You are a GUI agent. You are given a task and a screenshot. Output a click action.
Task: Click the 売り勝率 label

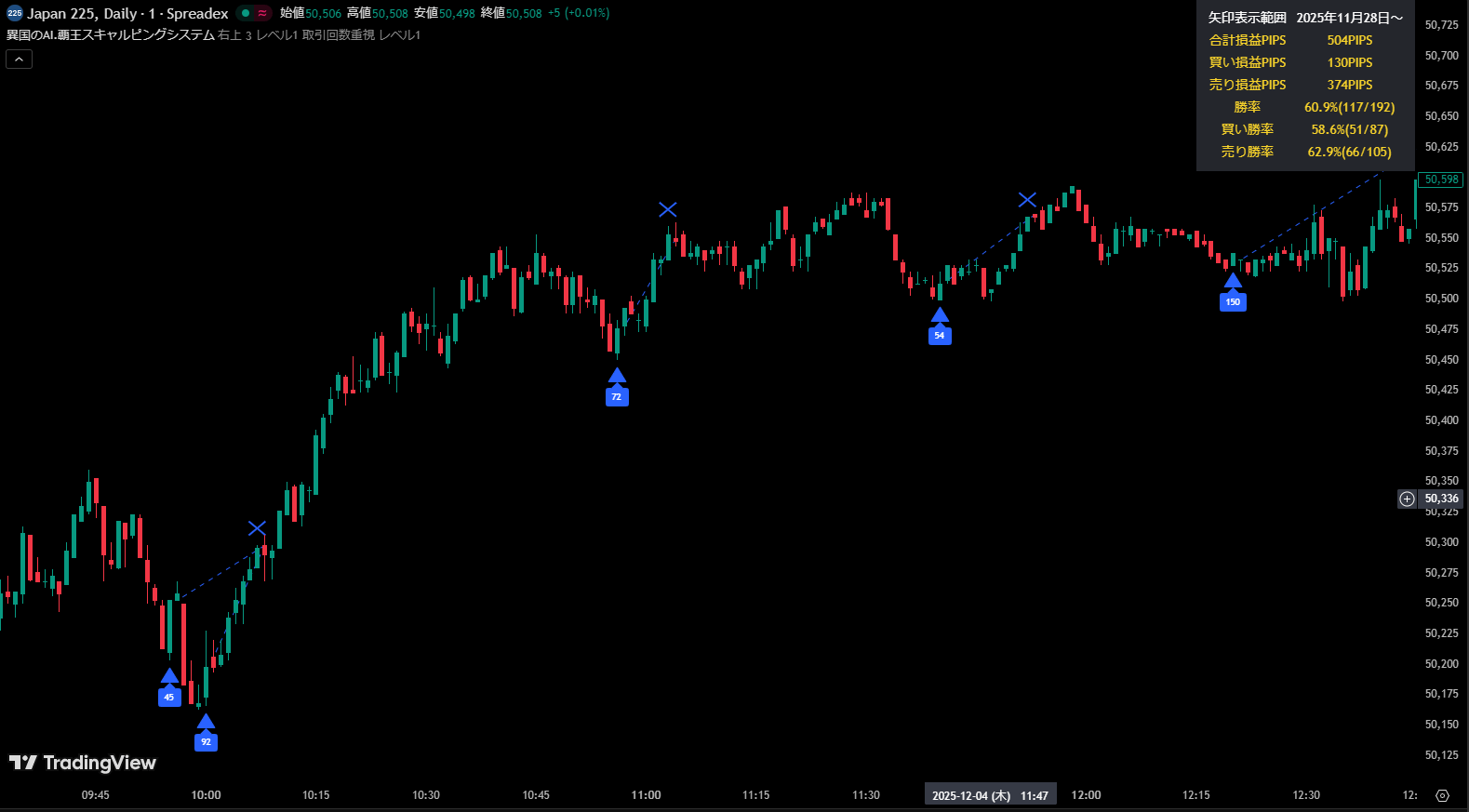pyautogui.click(x=1247, y=152)
